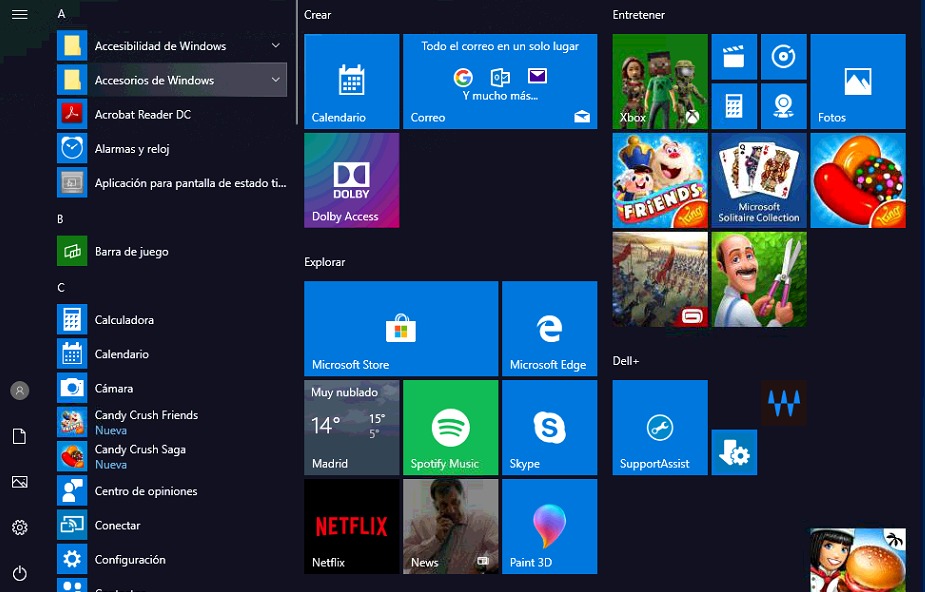Click the Entretener group heading
Screen dimensions: 925x592
click(x=638, y=15)
